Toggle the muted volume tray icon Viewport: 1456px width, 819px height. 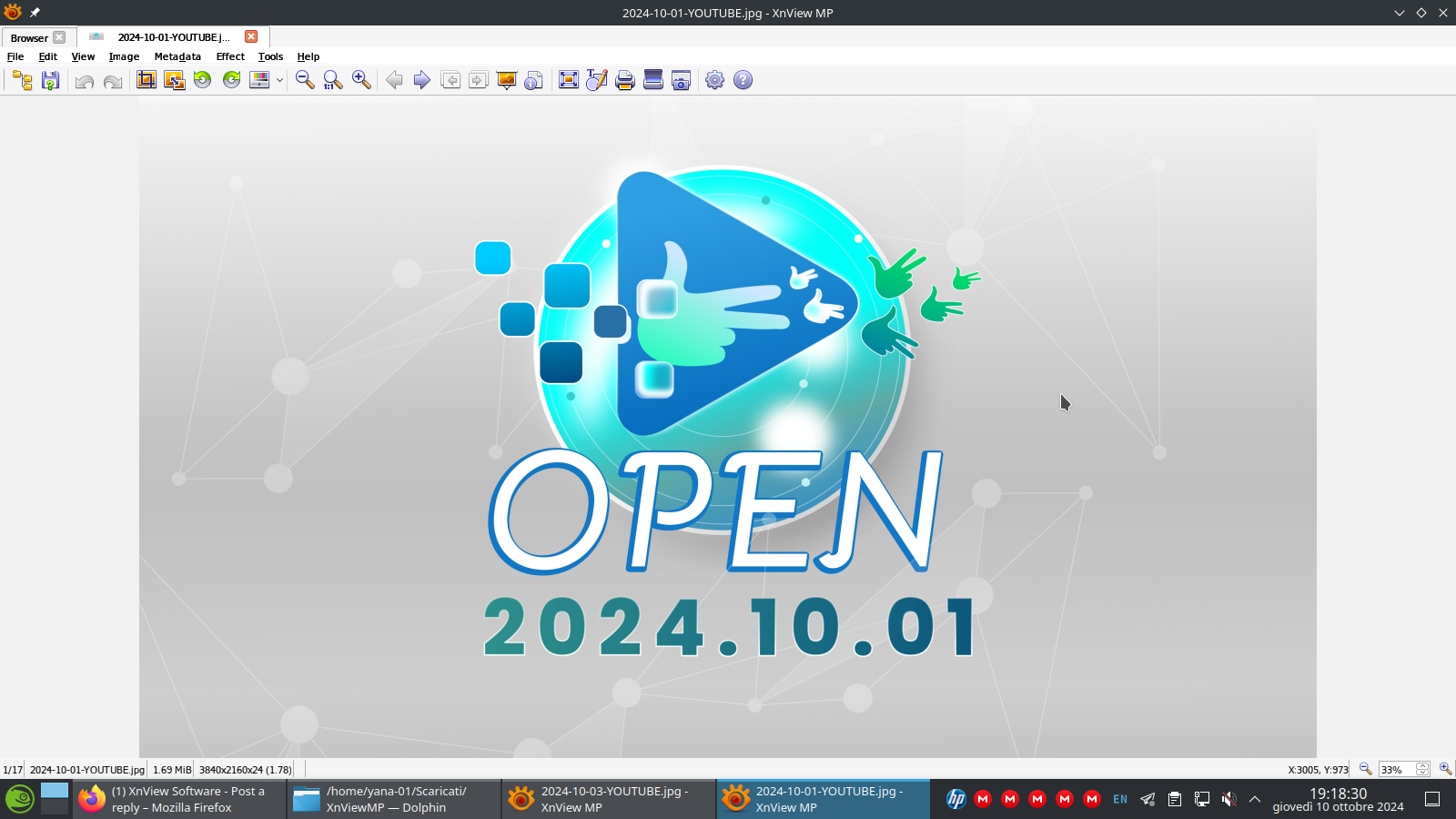[1228, 799]
